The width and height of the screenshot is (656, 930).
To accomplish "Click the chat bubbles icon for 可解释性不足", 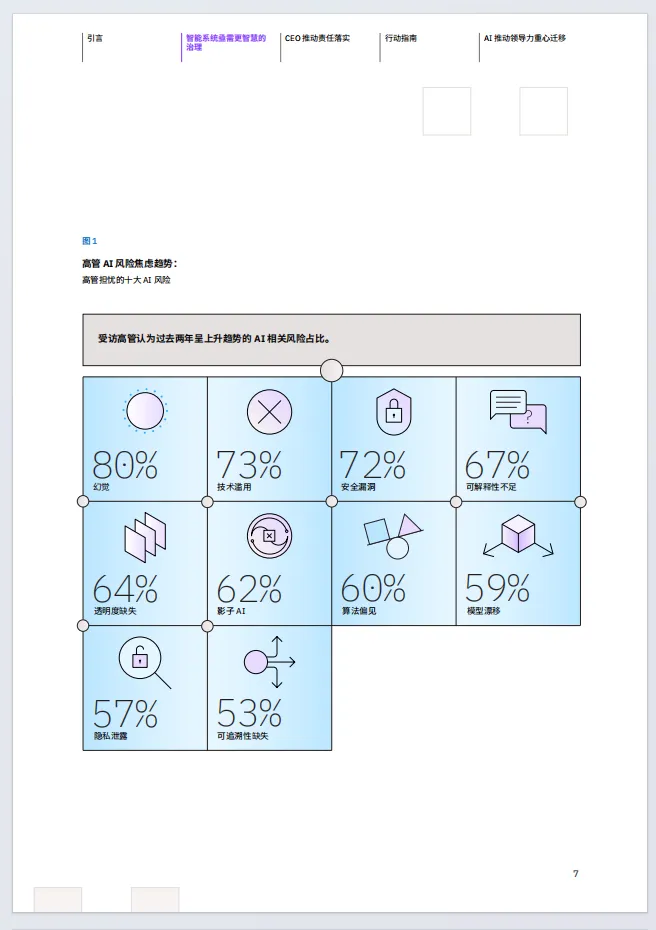I will (518, 411).
